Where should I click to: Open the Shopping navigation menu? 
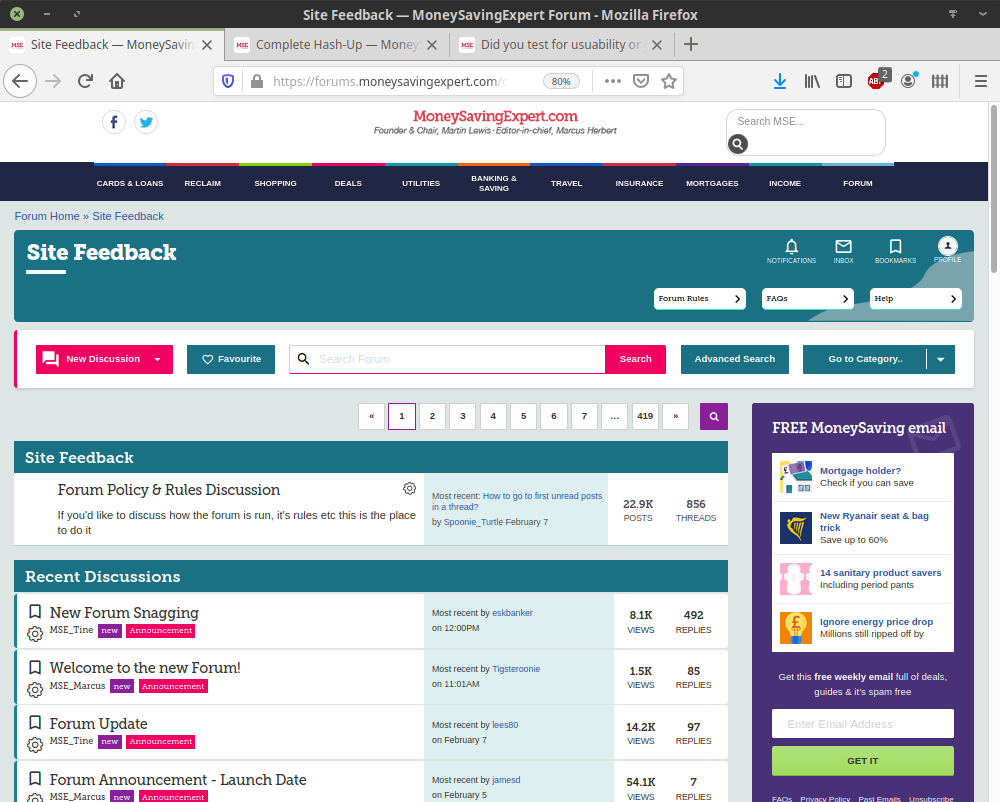tap(276, 184)
